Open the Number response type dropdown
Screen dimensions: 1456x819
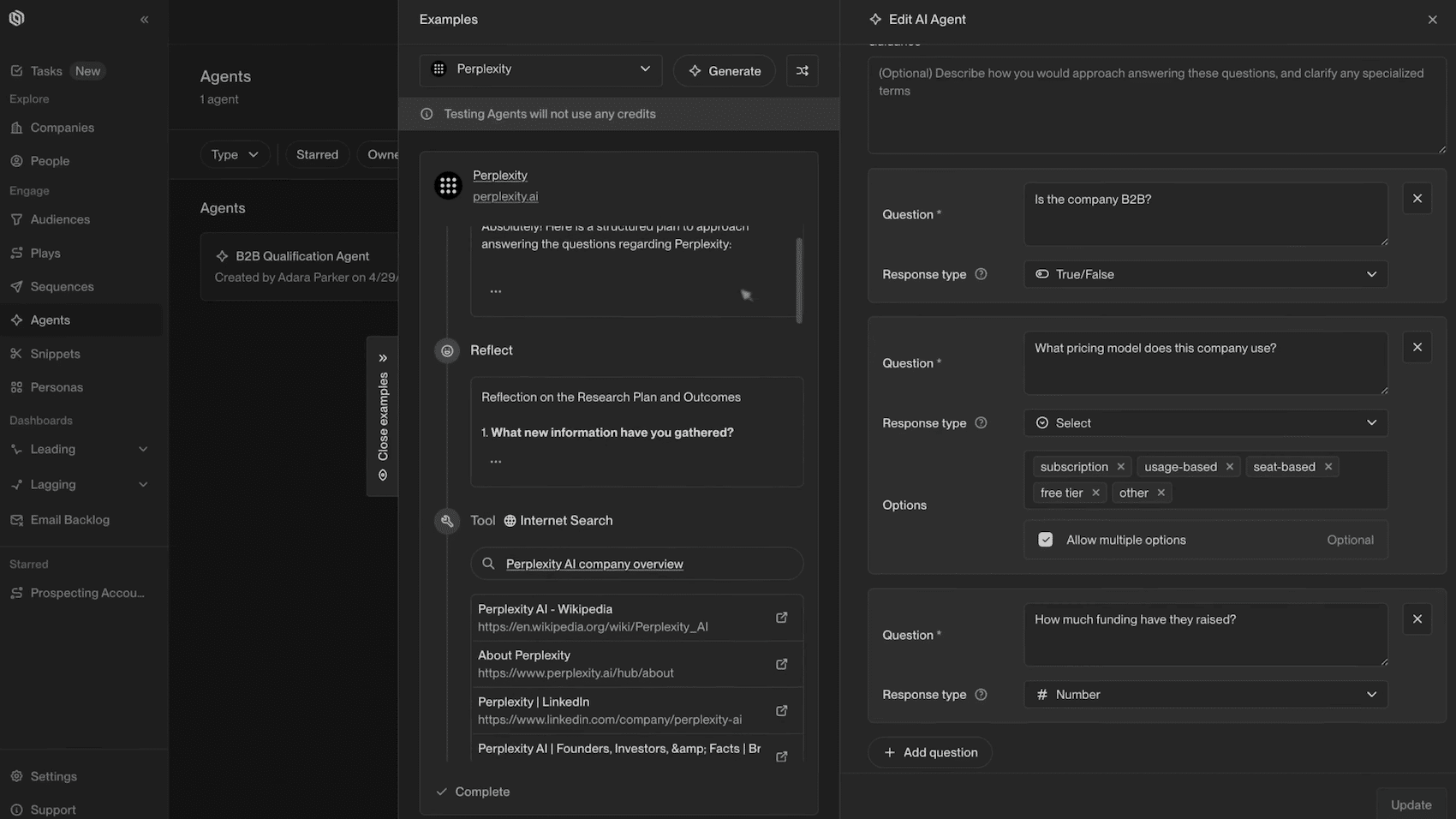point(1206,695)
